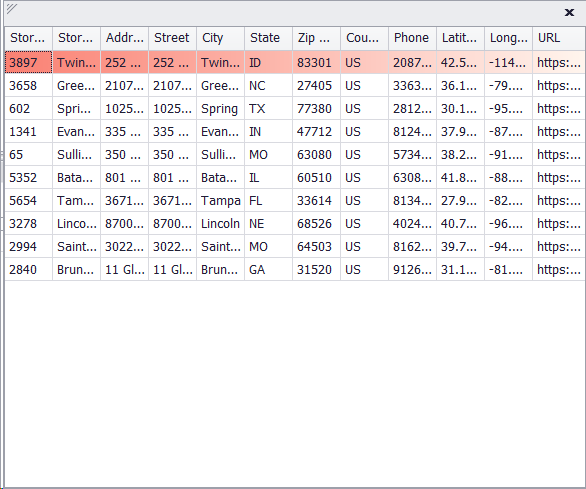Click phone cell '2812...' in row 602
Image resolution: width=586 pixels, height=489 pixels.
coord(412,109)
